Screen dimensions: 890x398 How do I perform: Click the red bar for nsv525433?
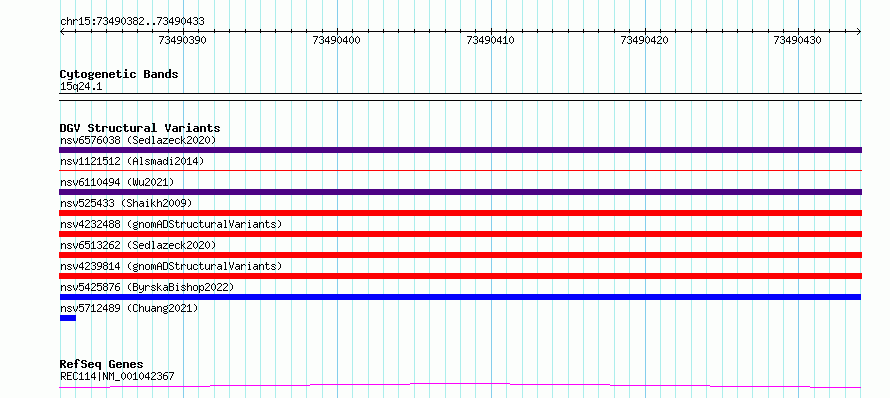[x=460, y=213]
